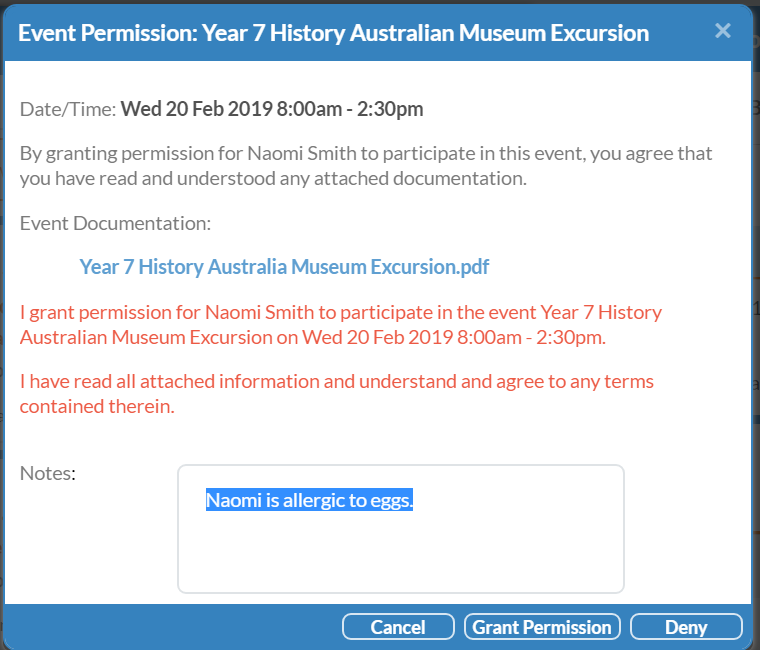The width and height of the screenshot is (760, 650).
Task: Click the dialog title text in header
Action: (333, 33)
